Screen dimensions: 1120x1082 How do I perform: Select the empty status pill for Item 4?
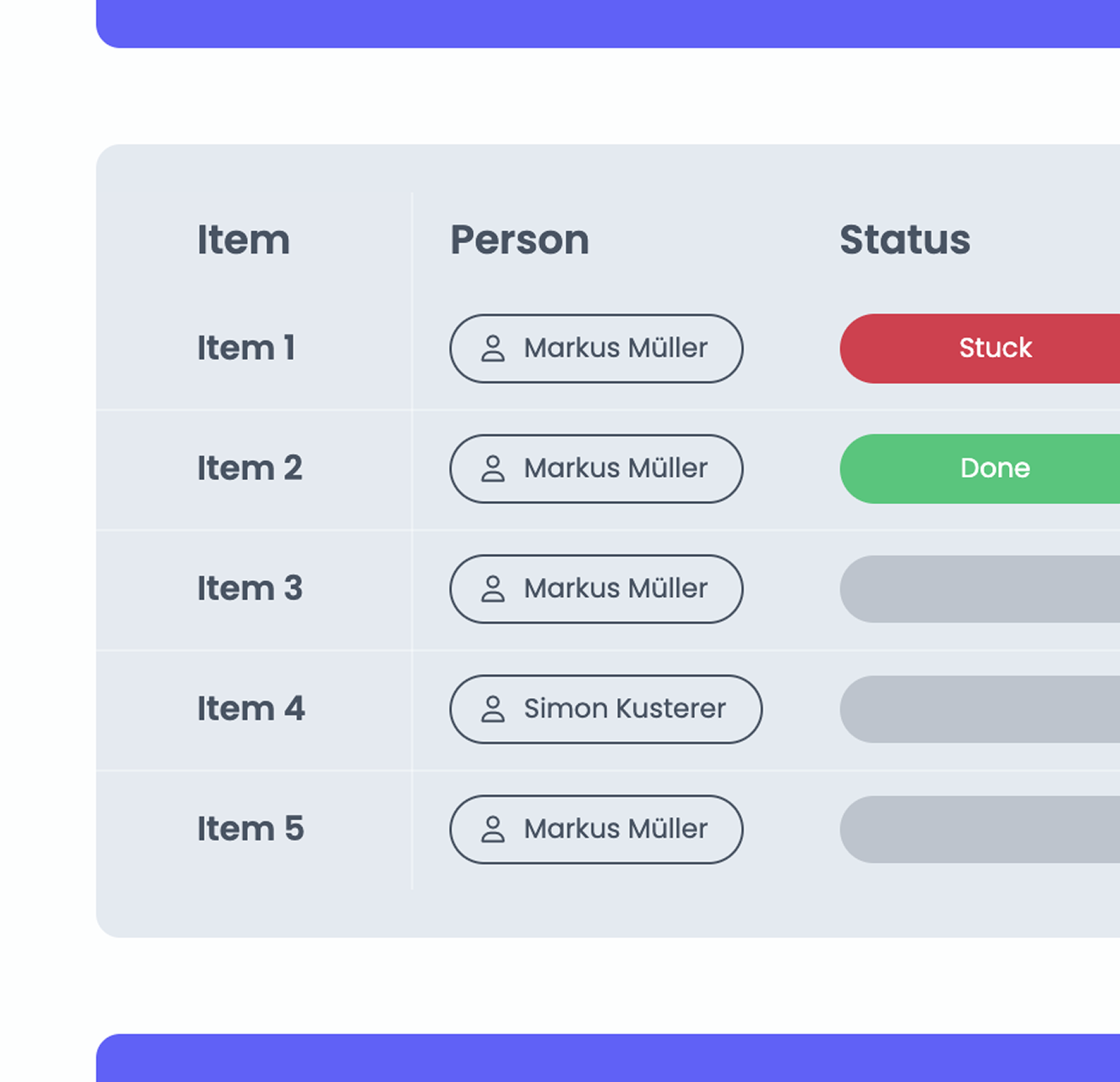pyautogui.click(x=980, y=708)
